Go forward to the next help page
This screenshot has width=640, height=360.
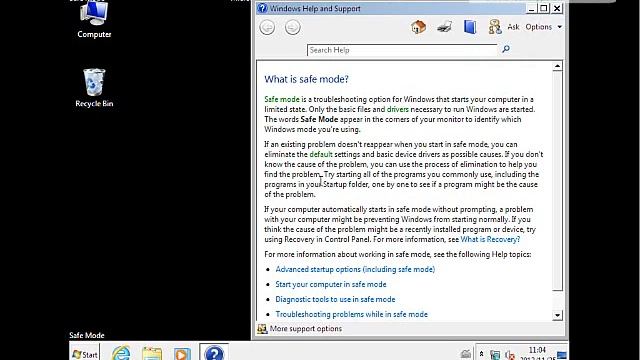(293, 27)
